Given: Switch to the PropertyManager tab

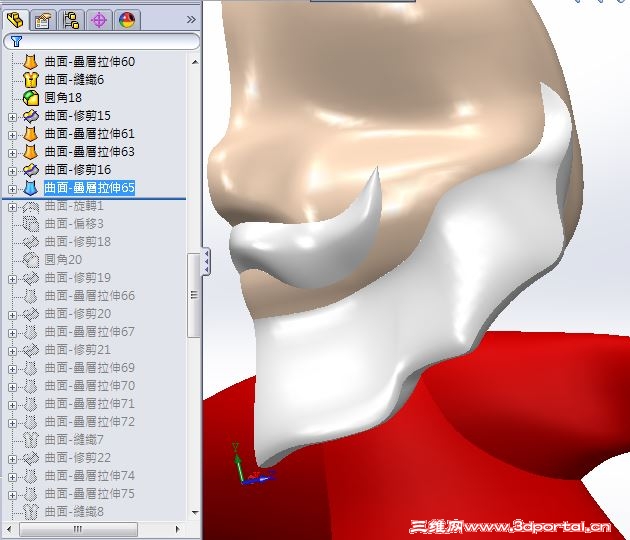Looking at the screenshot, I should tap(43, 20).
